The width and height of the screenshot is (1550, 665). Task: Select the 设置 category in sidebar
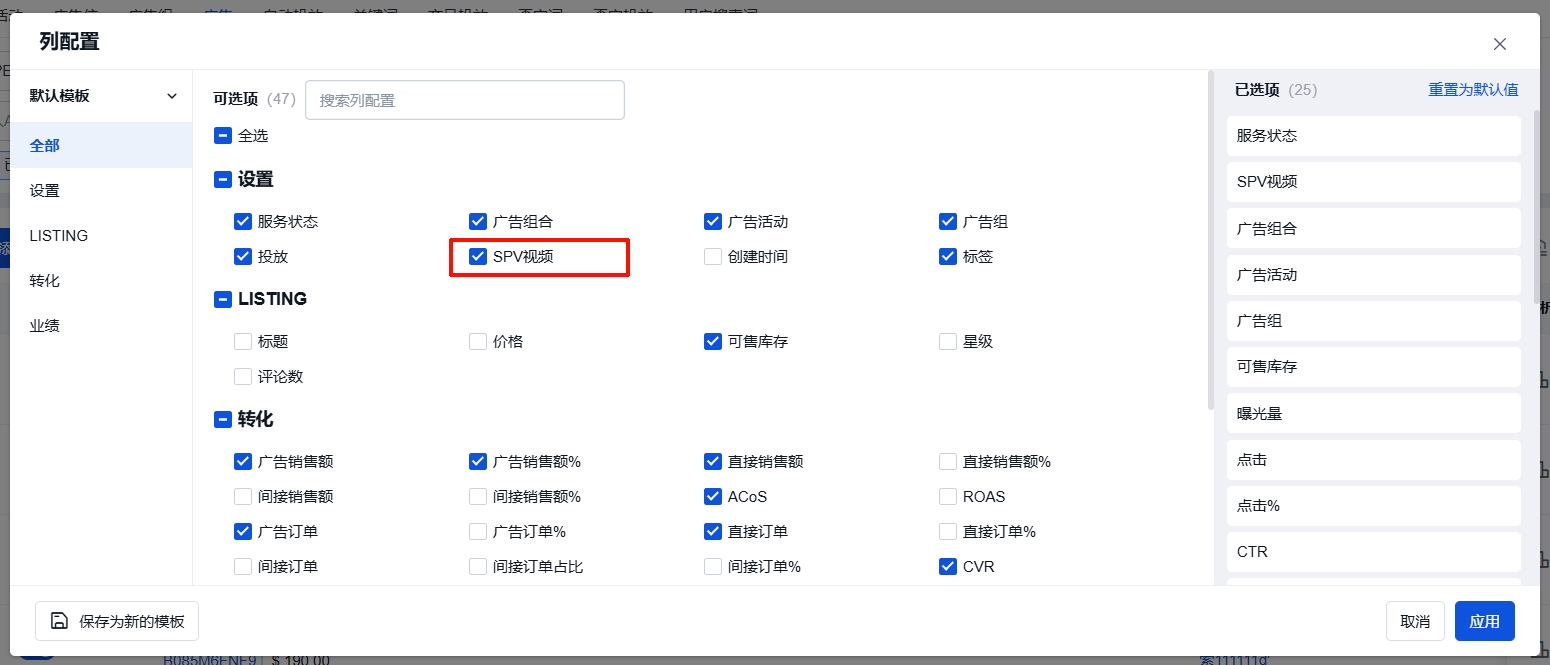[45, 190]
